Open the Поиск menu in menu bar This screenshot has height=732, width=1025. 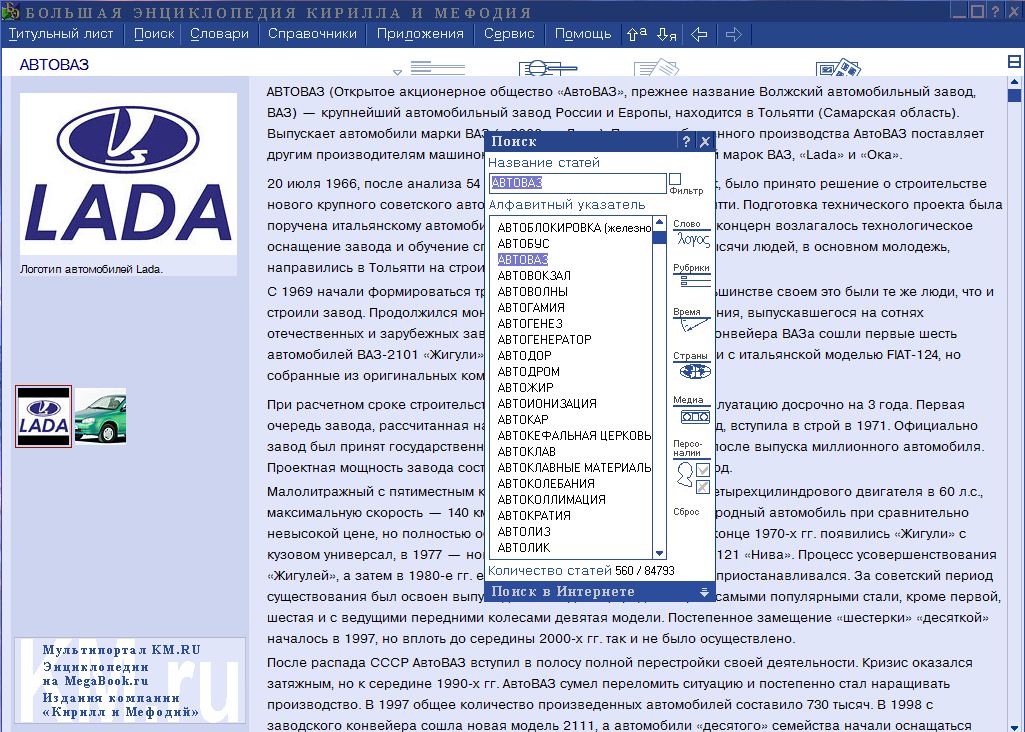[x=154, y=34]
